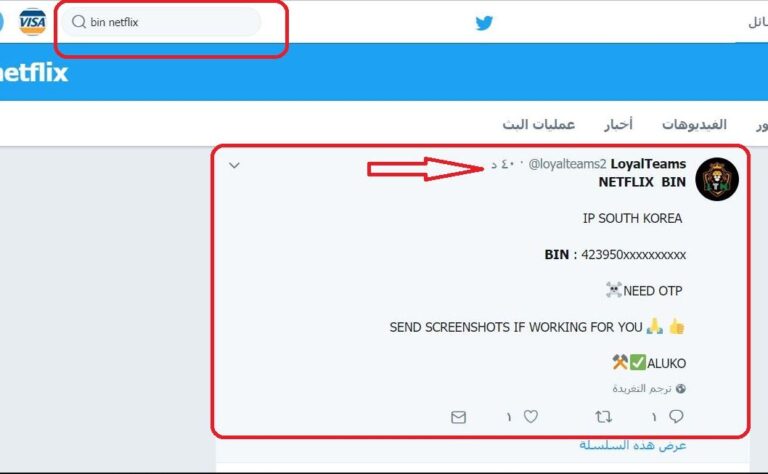Click the globe icon beside translate tweet
Viewport: 768px width, 474px height.
pyautogui.click(x=680, y=389)
